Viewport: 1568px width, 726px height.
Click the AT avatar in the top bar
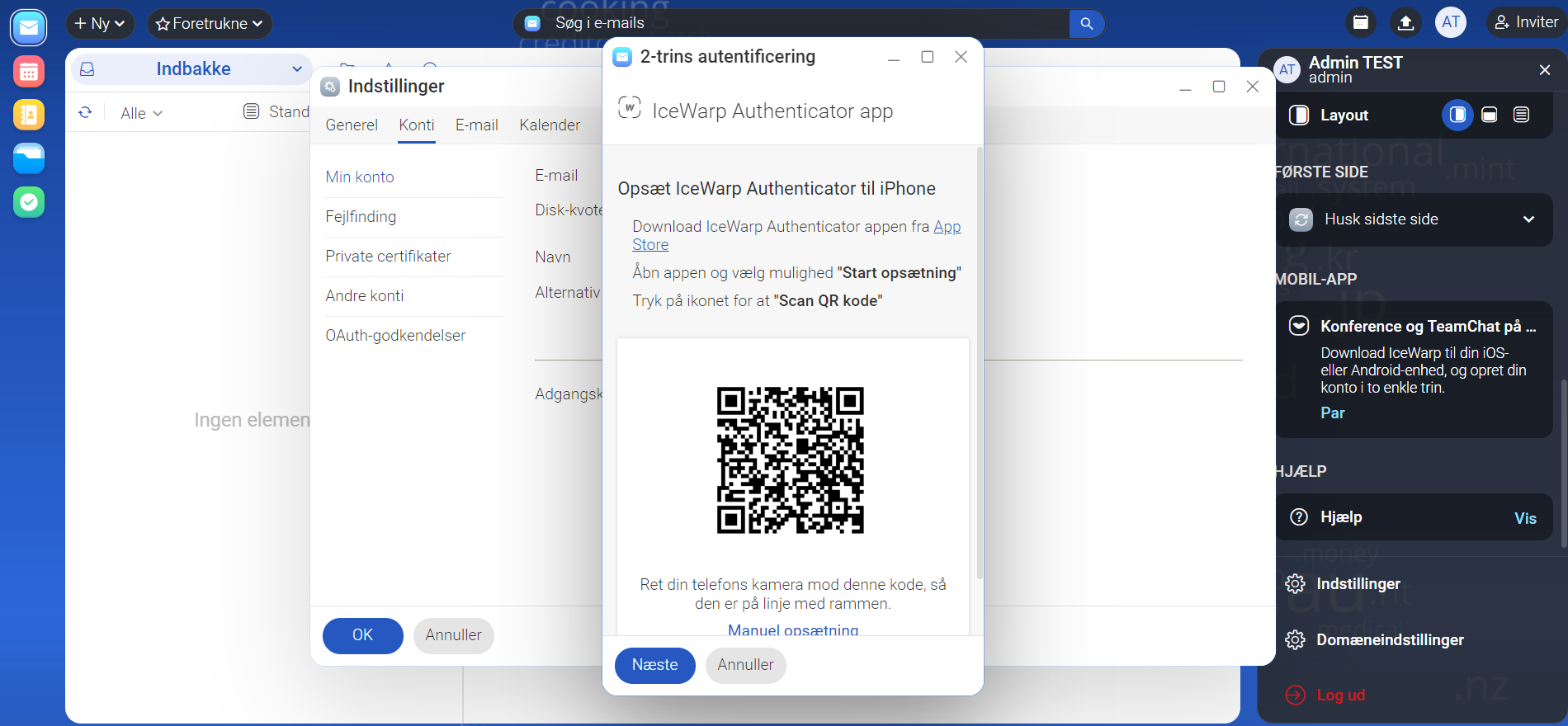coord(1451,22)
